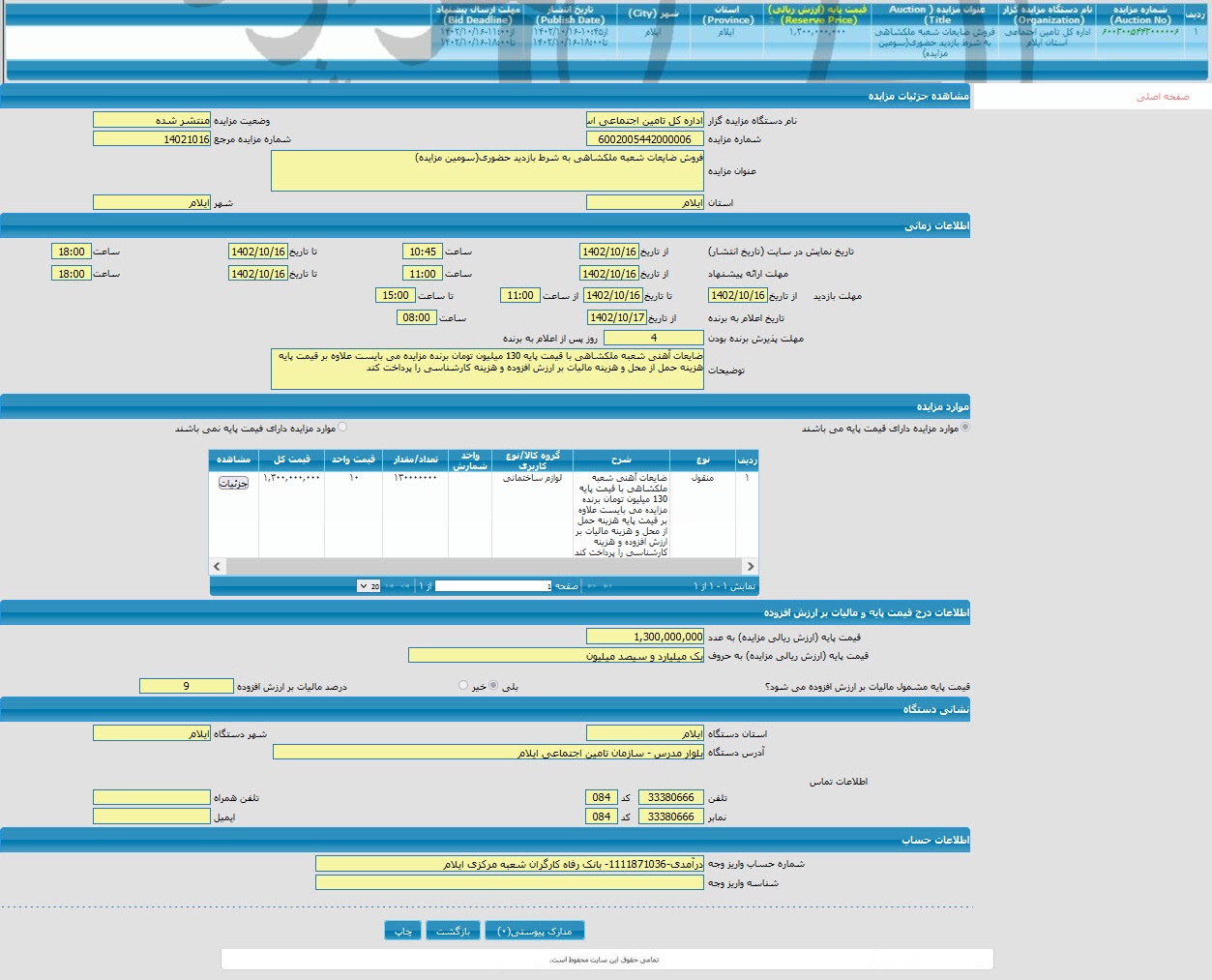Open attached documents 'مدارک پیوستی'
This screenshot has width=1212, height=980.
click(x=534, y=931)
